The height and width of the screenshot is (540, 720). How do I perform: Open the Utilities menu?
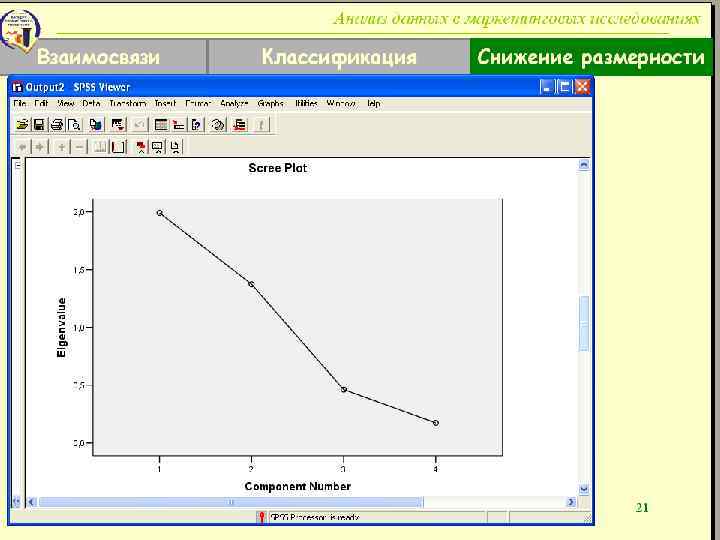(306, 103)
